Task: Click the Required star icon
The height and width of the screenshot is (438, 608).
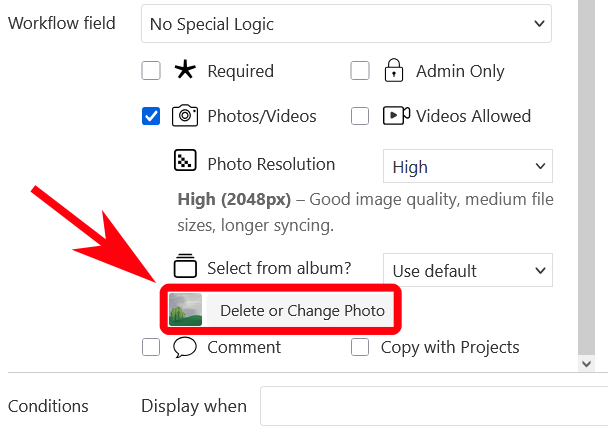Action: click(185, 71)
